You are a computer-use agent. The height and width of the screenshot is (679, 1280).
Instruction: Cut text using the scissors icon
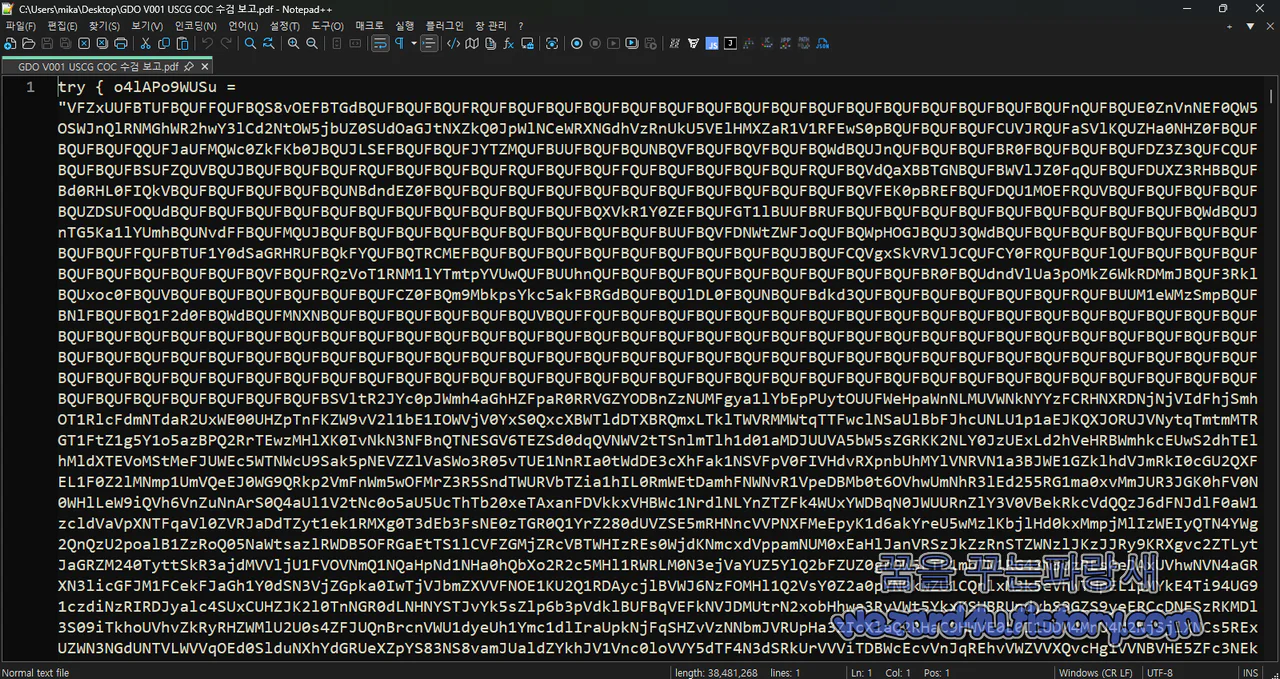coord(146,43)
